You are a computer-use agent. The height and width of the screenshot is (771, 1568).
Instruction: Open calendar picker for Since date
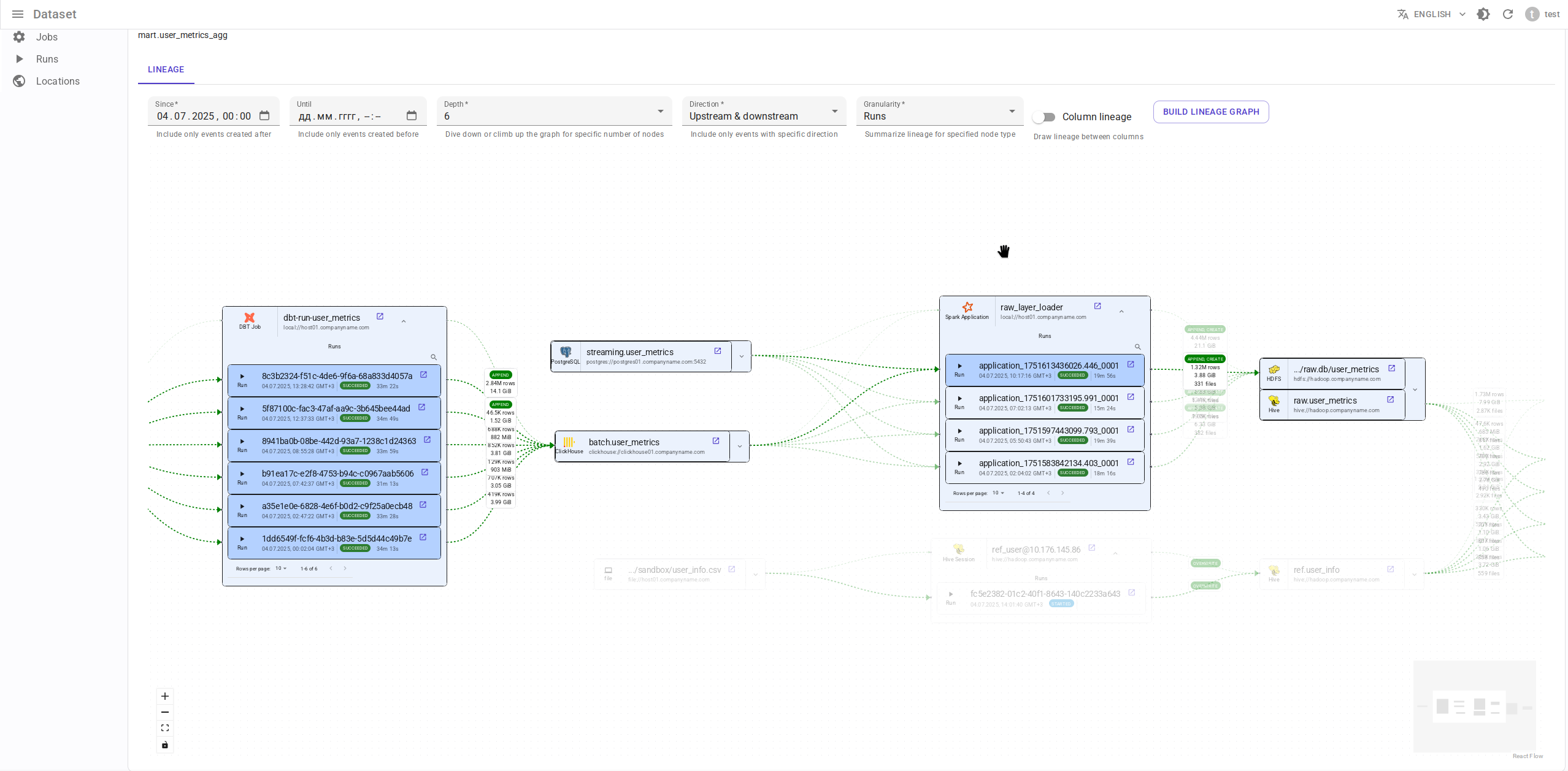point(264,116)
